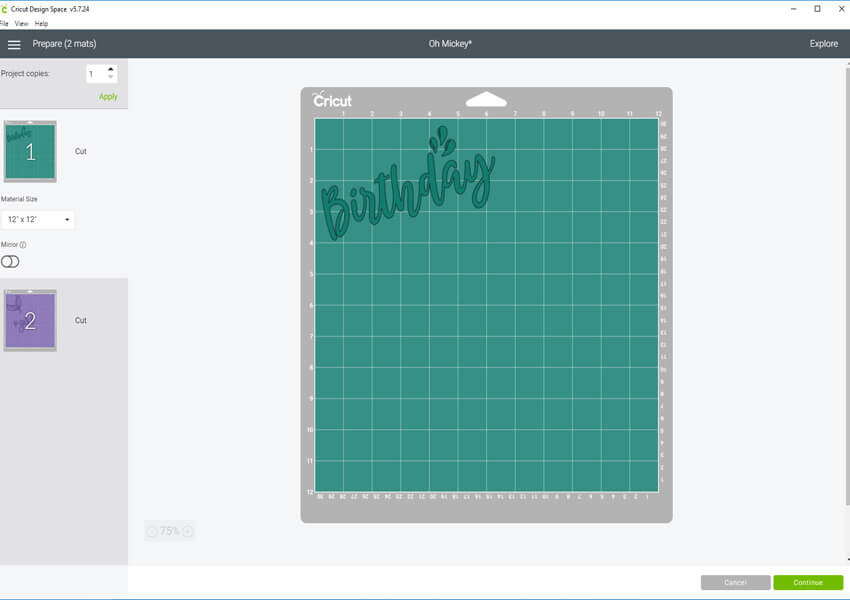
Task: Click the vertical scrollbar of the mat view
Action: 848,285
